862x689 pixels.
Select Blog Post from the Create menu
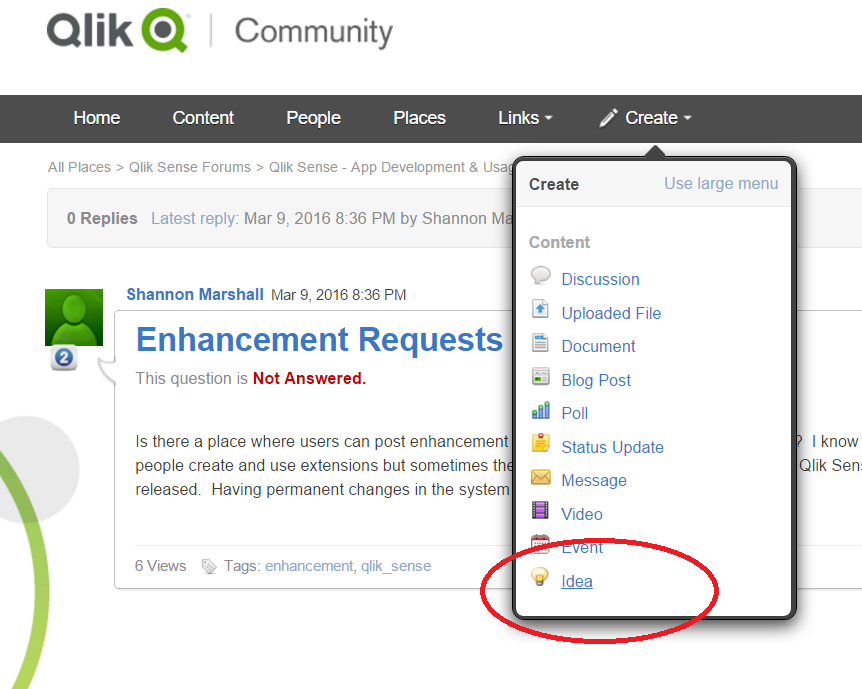596,381
